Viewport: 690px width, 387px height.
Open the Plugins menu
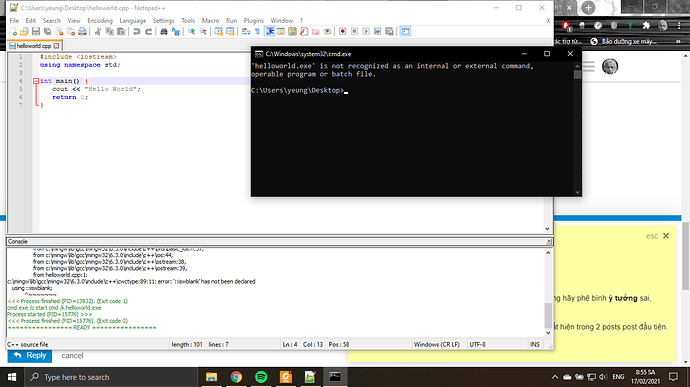coord(253,21)
